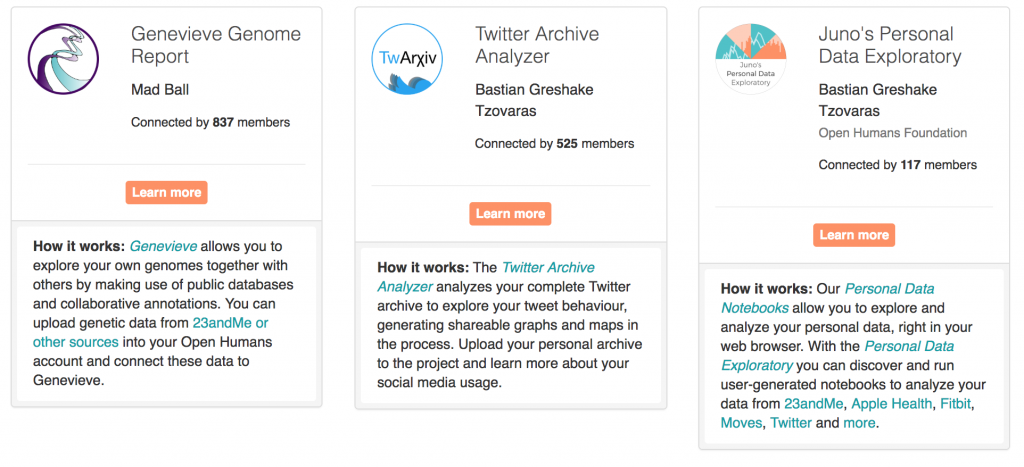This screenshot has height=467, width=1024.
Task: Follow the Personal Data Exploratory italic link
Action: pos(837,355)
